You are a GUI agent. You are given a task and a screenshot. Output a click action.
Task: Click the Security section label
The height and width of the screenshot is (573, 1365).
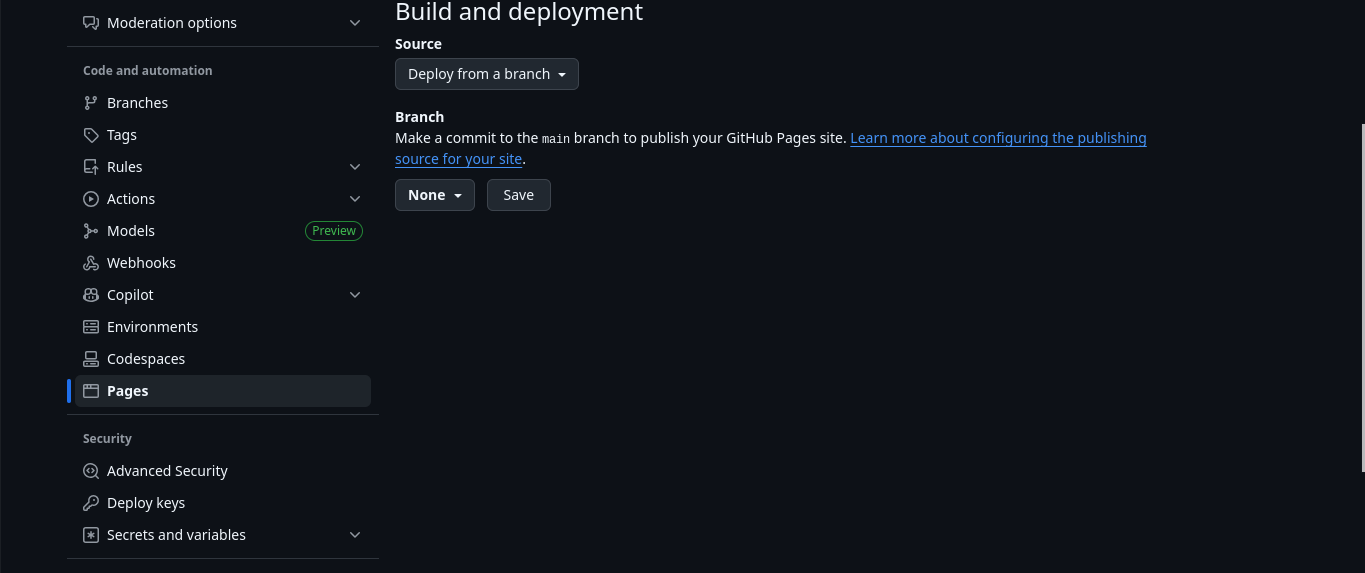[107, 439]
